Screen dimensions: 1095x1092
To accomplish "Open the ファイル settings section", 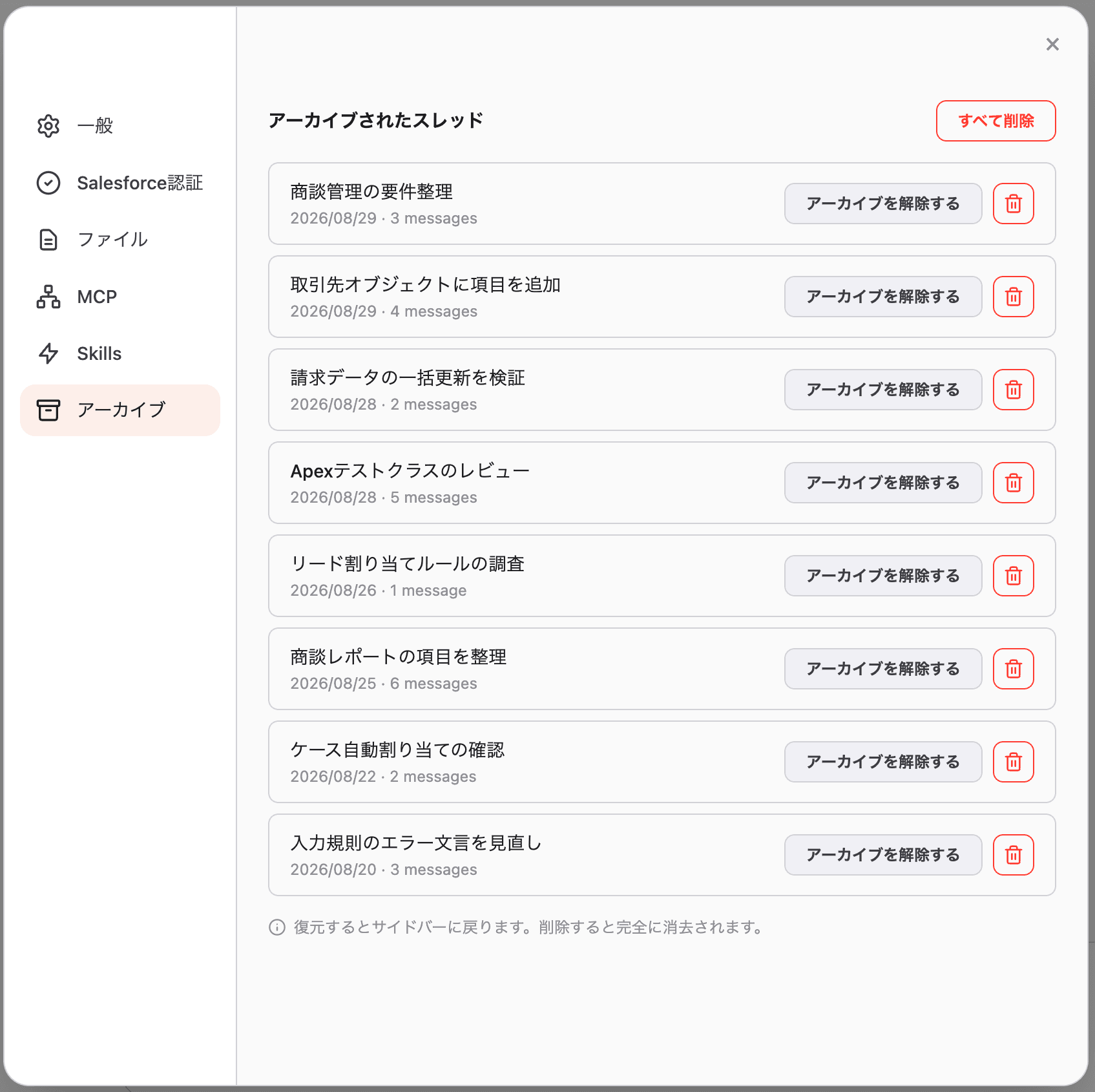I will (120, 240).
